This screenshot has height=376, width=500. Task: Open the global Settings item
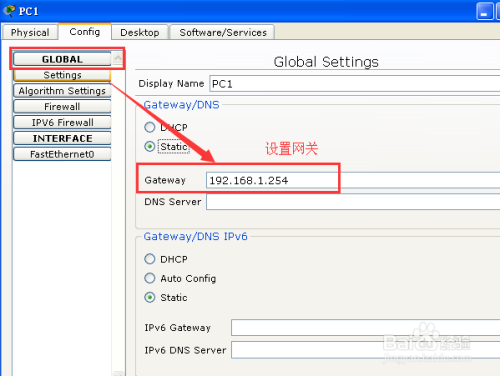click(x=62, y=75)
